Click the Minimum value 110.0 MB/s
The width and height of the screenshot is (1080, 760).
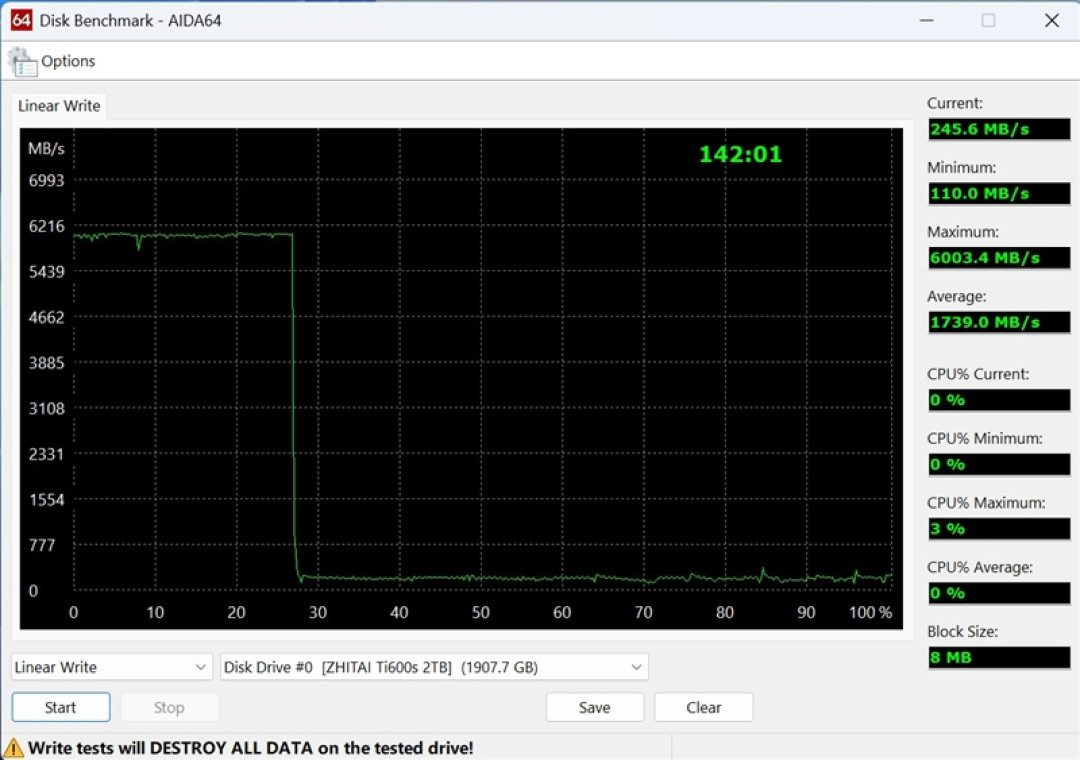click(x=999, y=193)
